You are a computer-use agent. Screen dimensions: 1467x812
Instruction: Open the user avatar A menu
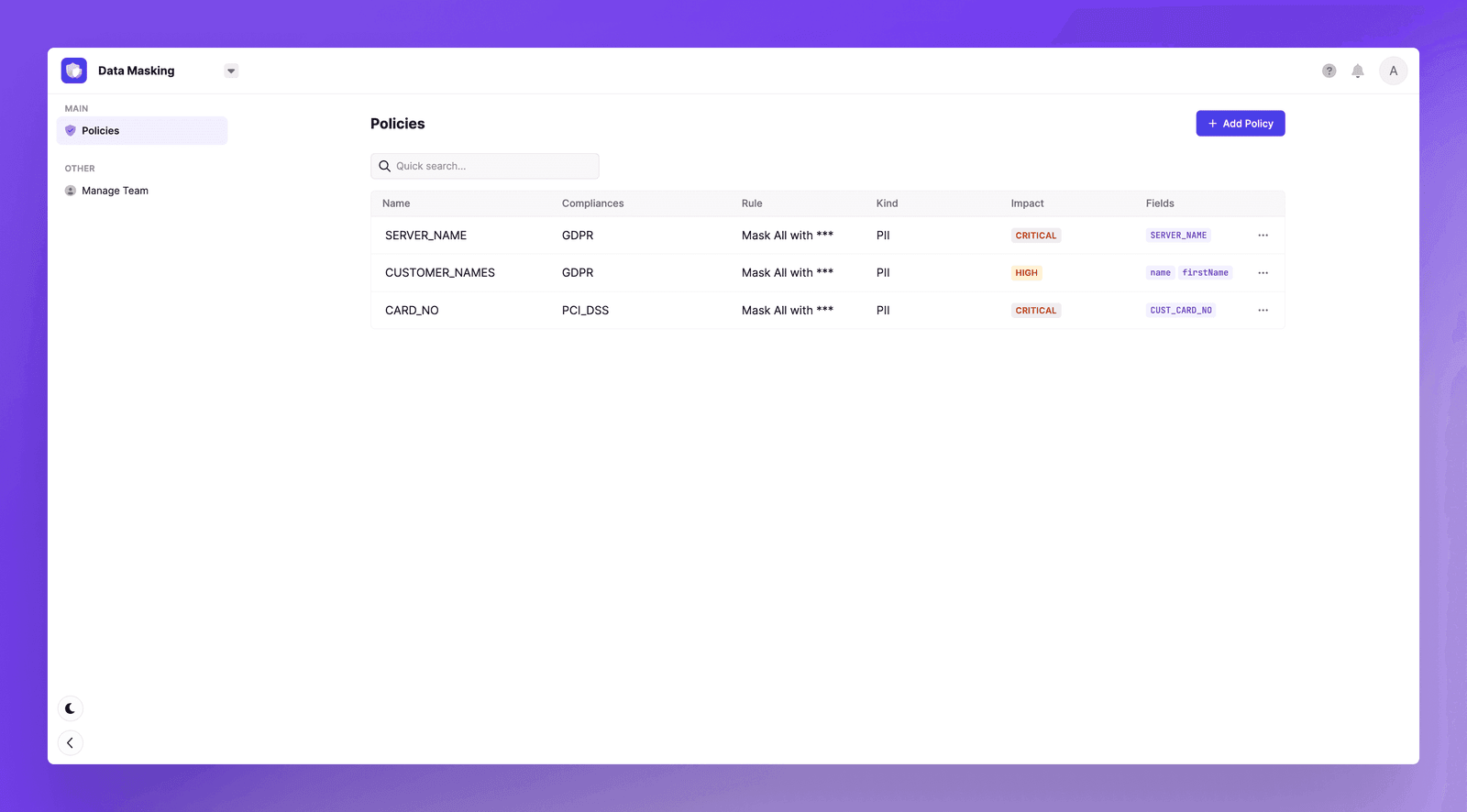point(1393,71)
